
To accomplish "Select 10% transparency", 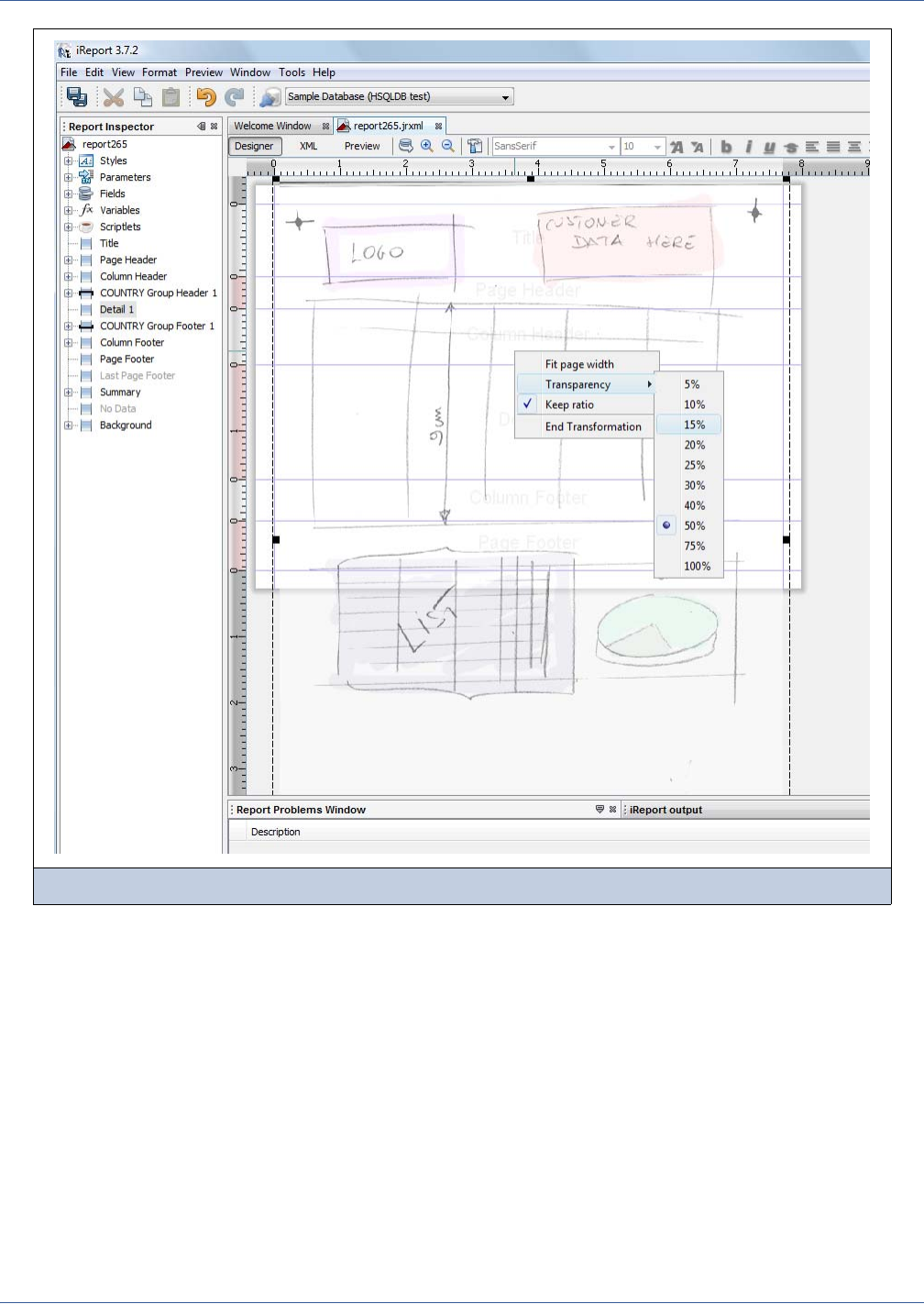I will 689,404.
